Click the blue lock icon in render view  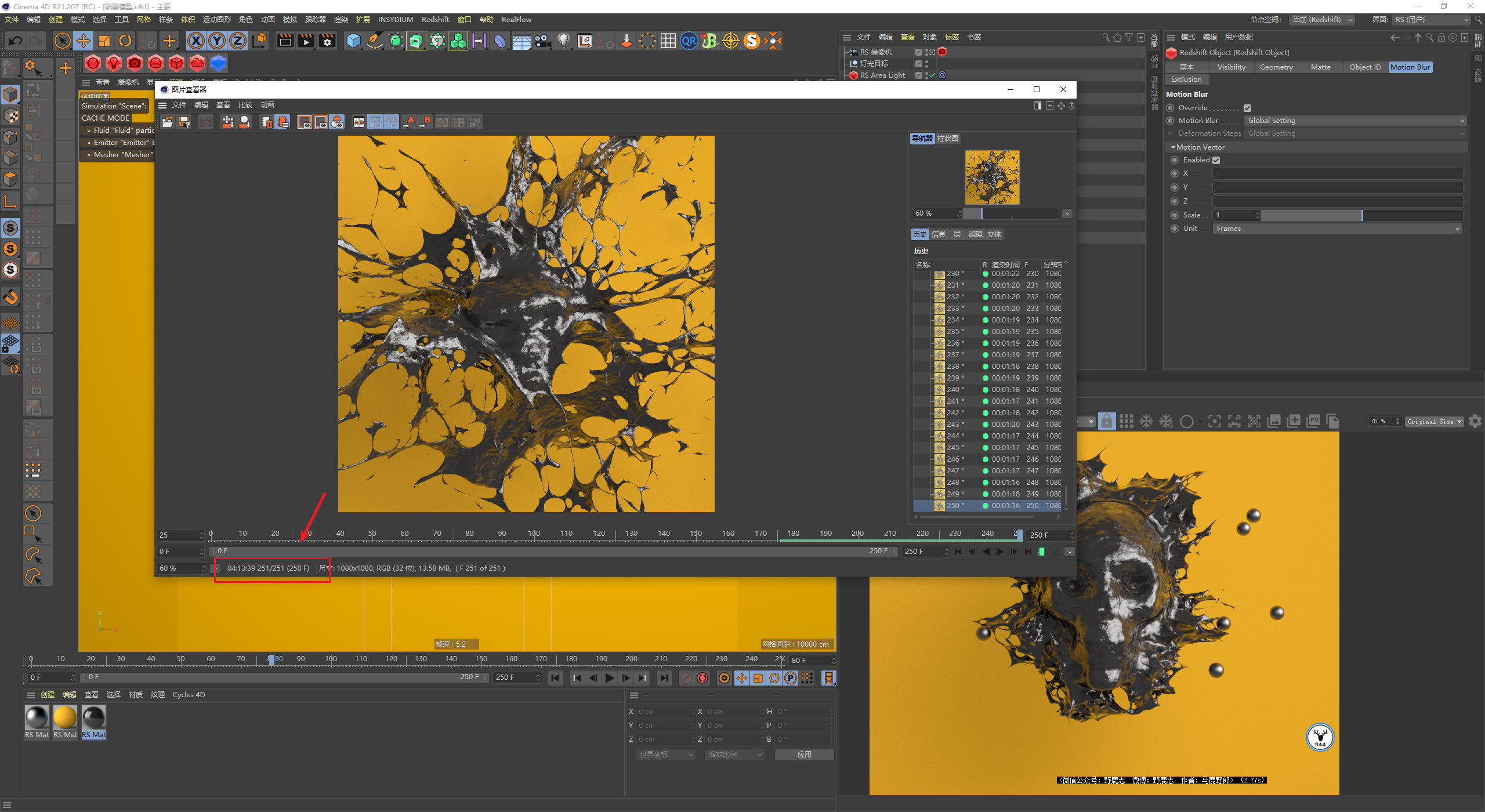(1107, 422)
